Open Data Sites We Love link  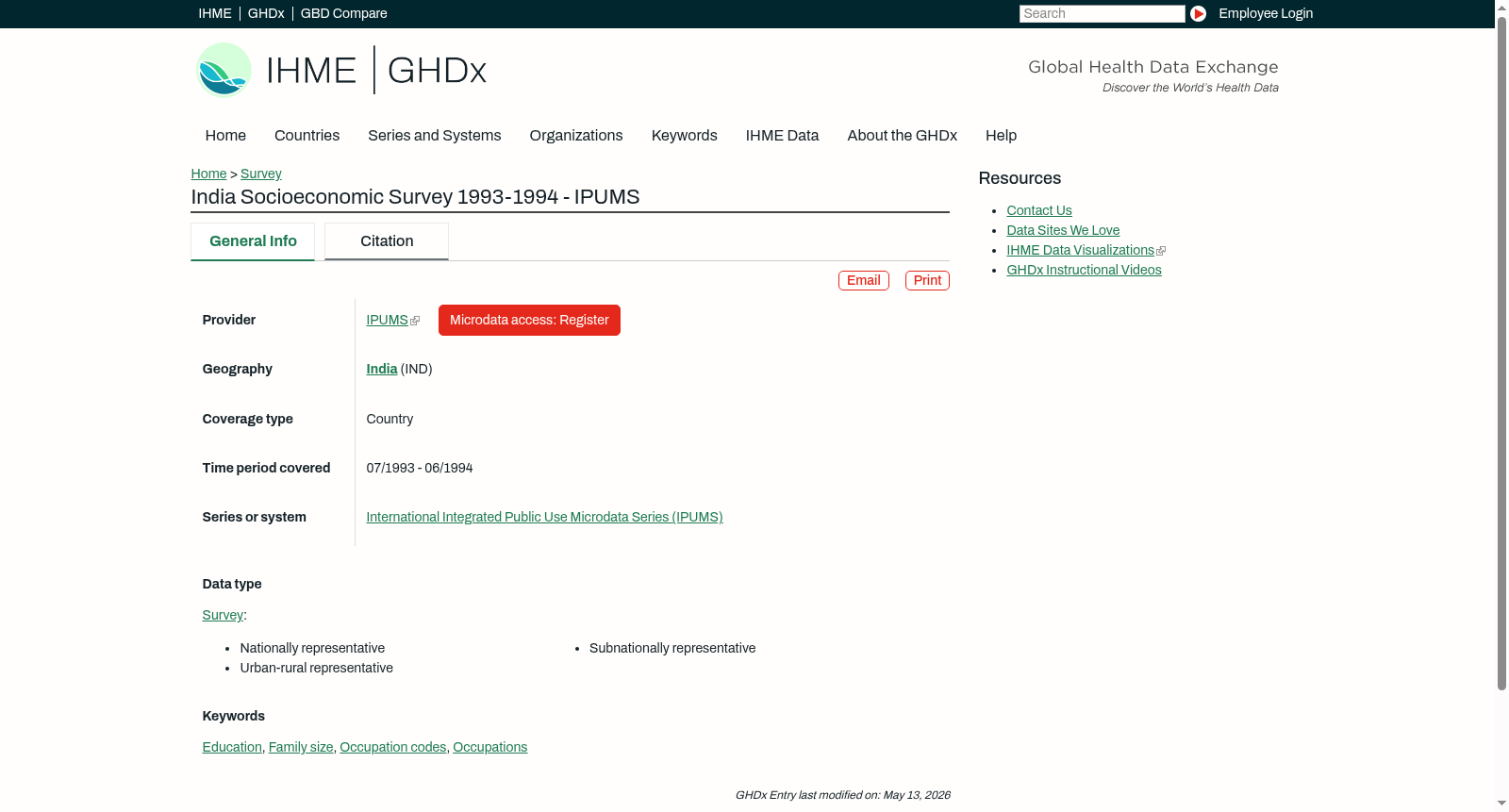pos(1063,230)
